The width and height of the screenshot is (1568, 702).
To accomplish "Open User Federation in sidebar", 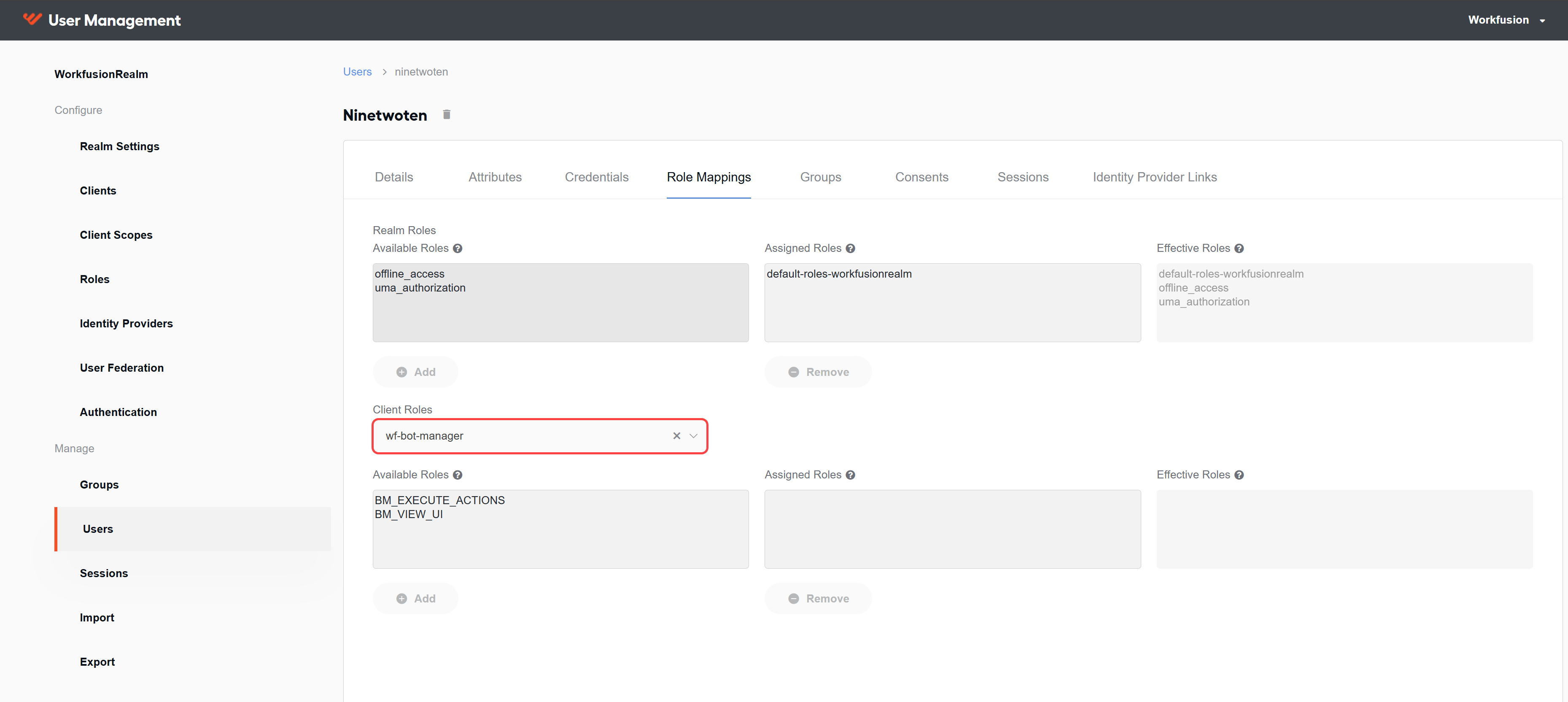I will coord(121,368).
